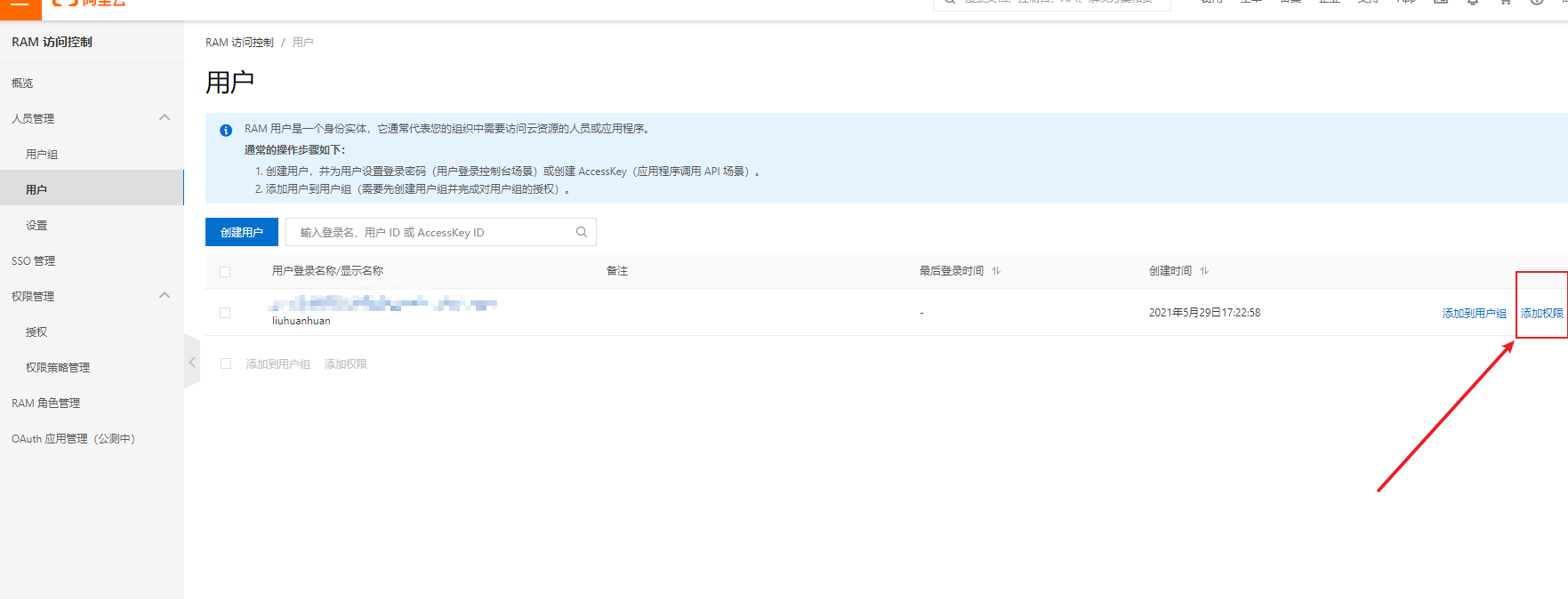The height and width of the screenshot is (599, 1568).
Task: Open the 概览 overview page in sidebar
Action: click(22, 83)
